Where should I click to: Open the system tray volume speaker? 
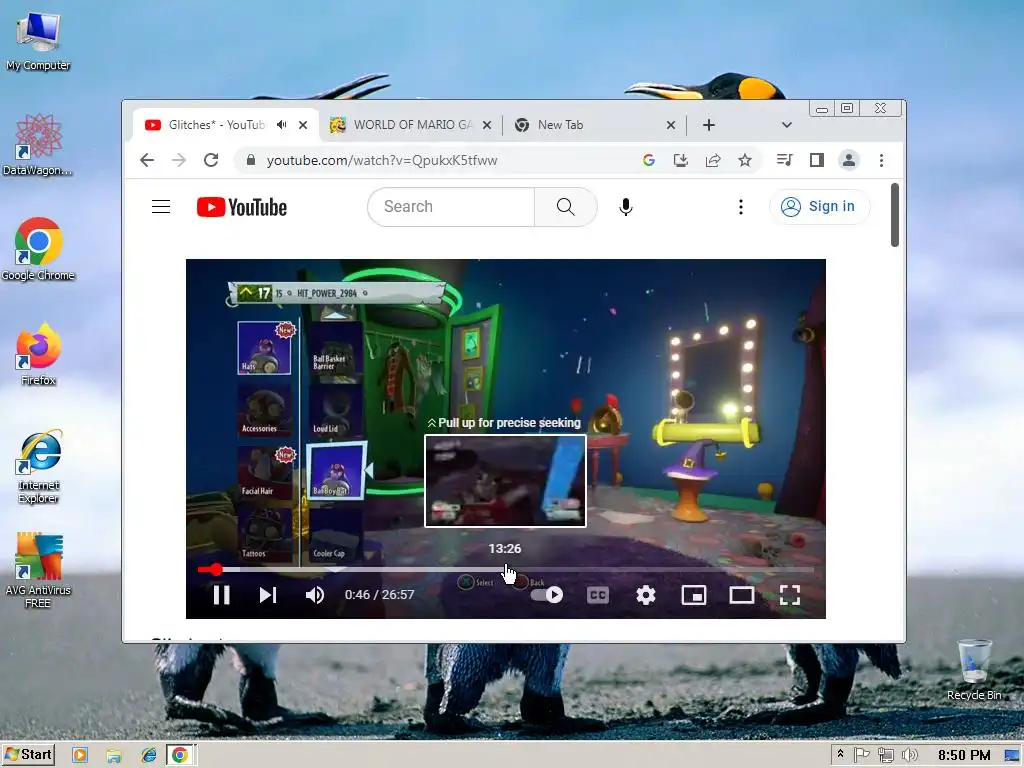[x=909, y=755]
